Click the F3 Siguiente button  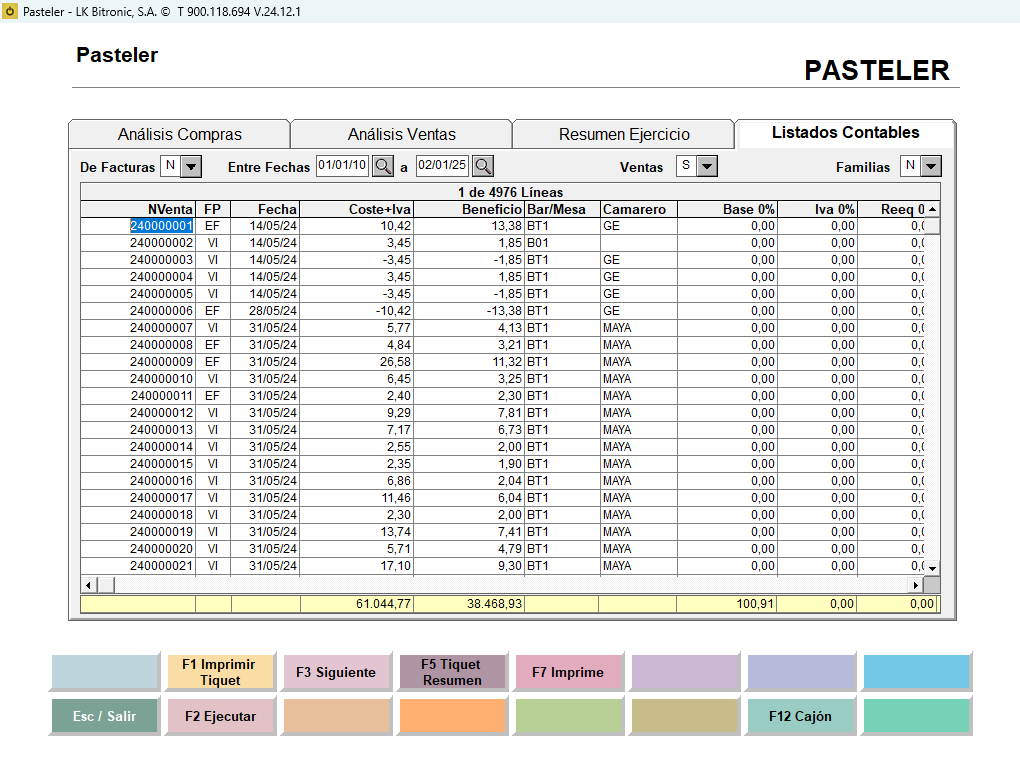tap(336, 672)
